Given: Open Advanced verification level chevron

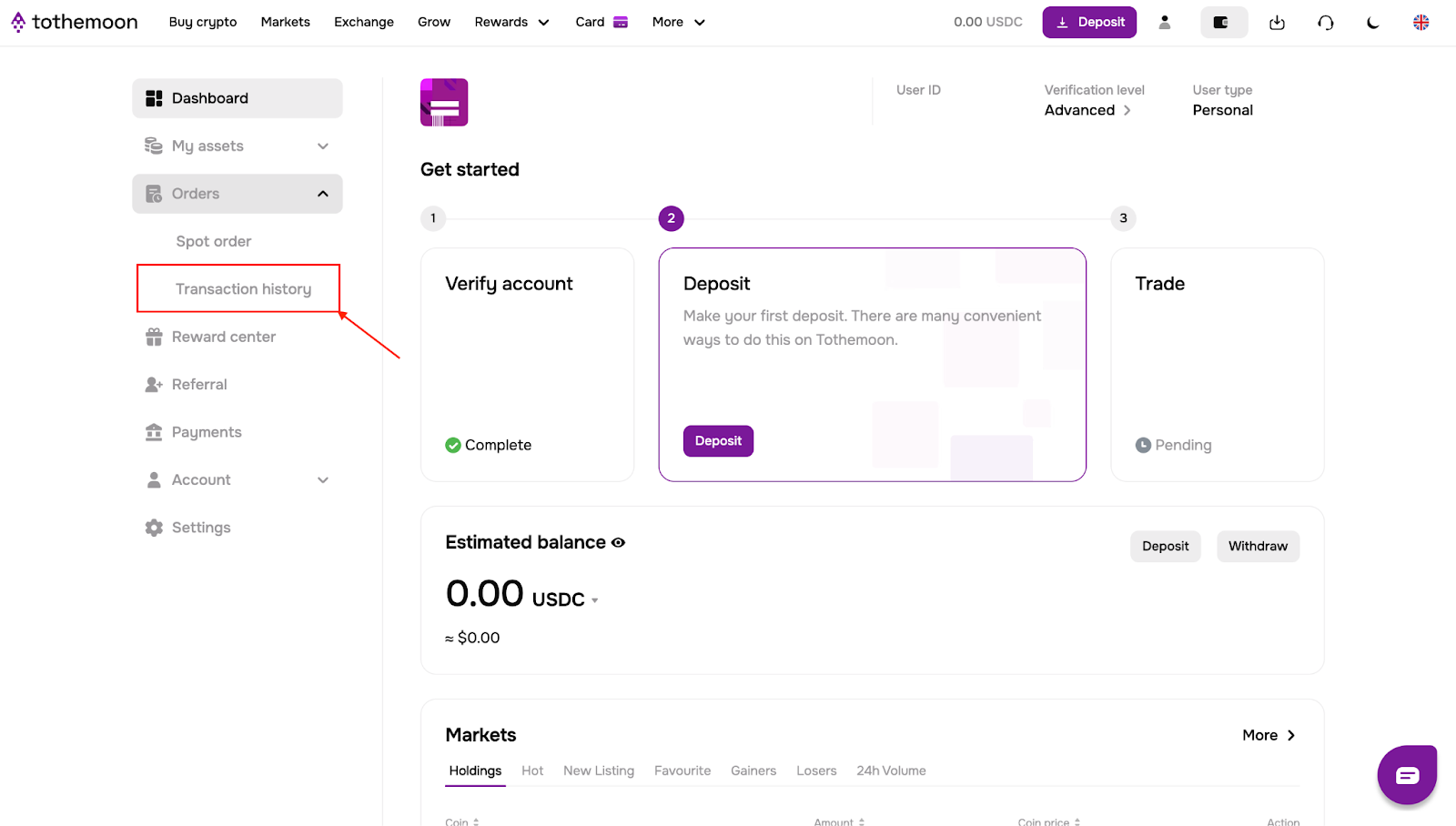Looking at the screenshot, I should pyautogui.click(x=1127, y=110).
